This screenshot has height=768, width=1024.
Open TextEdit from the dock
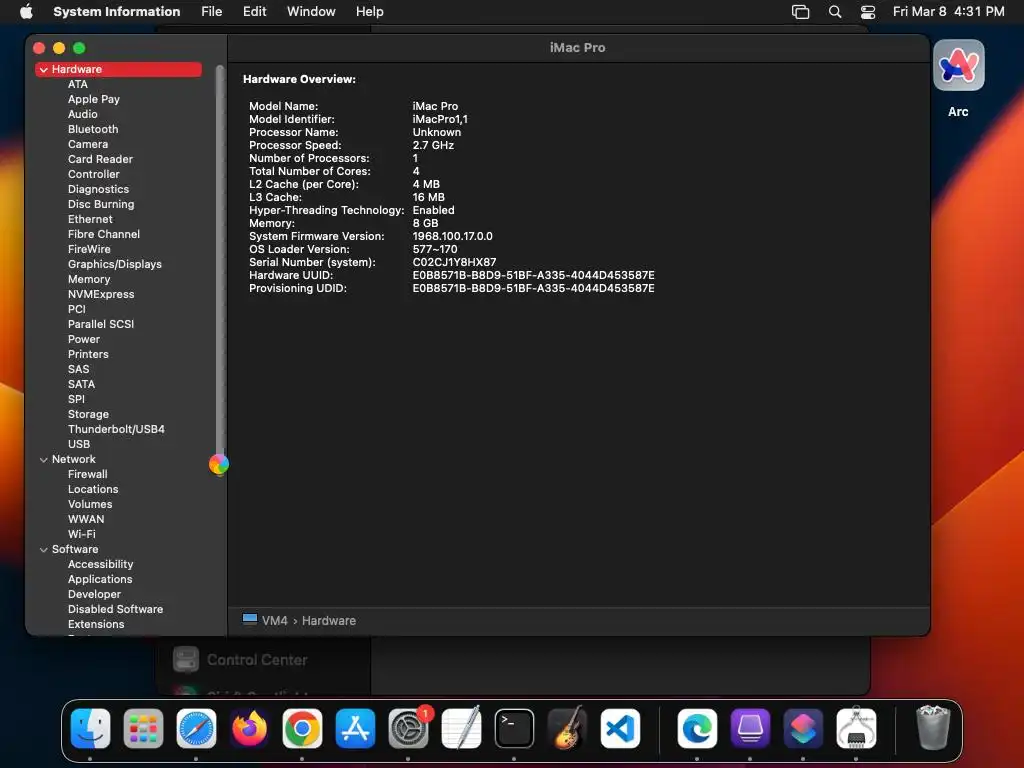click(x=461, y=728)
